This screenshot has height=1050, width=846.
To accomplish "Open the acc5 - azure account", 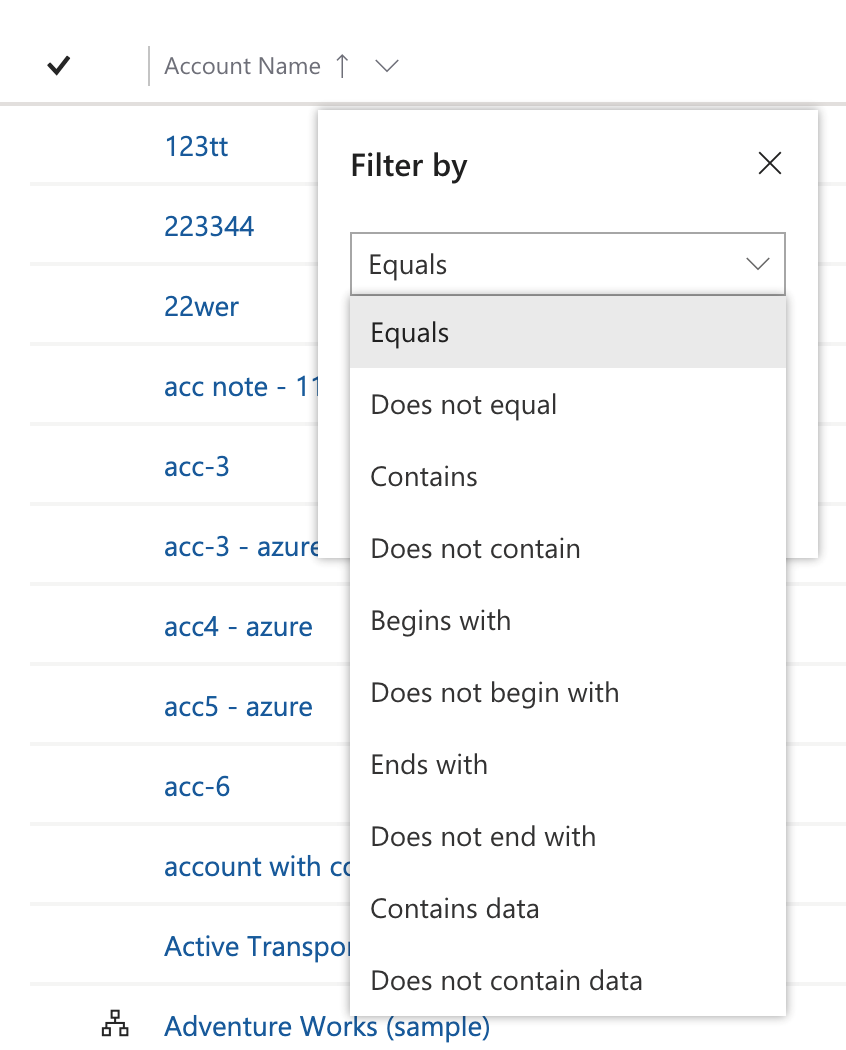I will click(237, 706).
